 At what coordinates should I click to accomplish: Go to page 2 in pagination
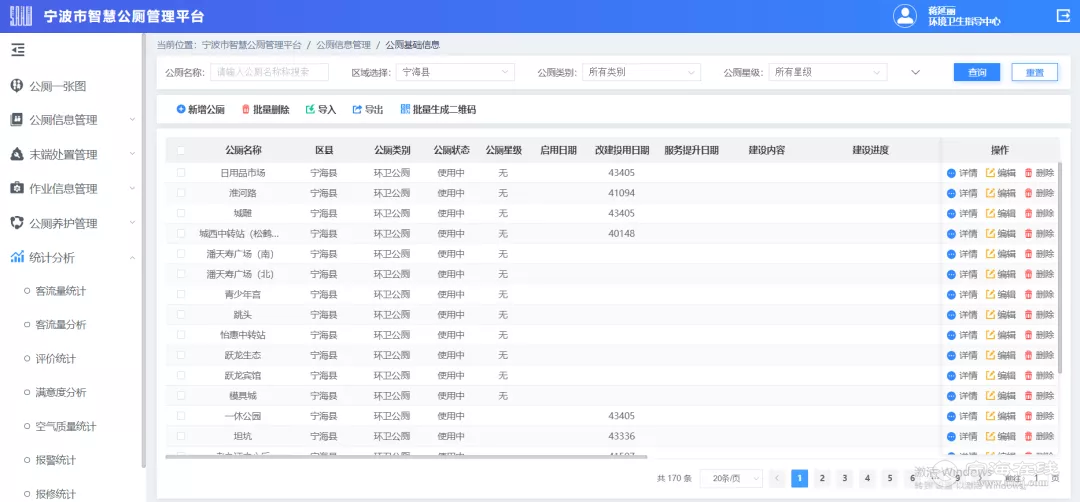822,478
